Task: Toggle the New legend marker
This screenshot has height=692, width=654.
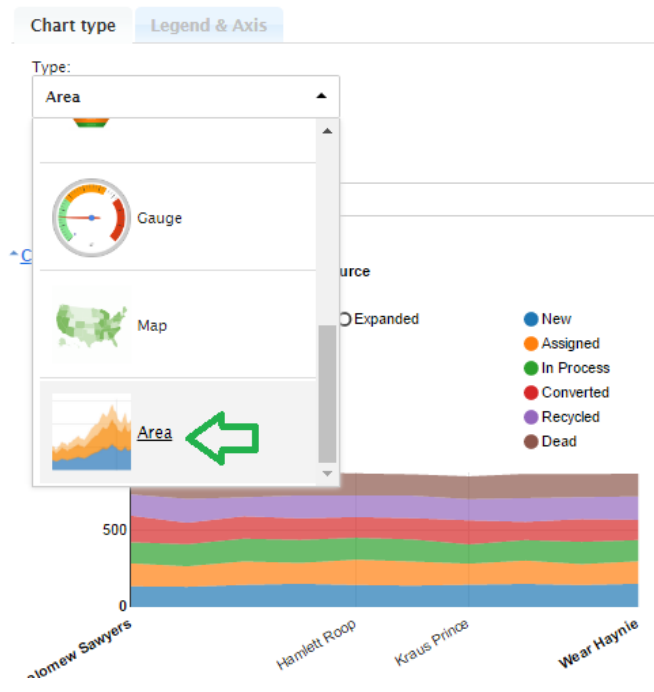Action: (x=531, y=319)
